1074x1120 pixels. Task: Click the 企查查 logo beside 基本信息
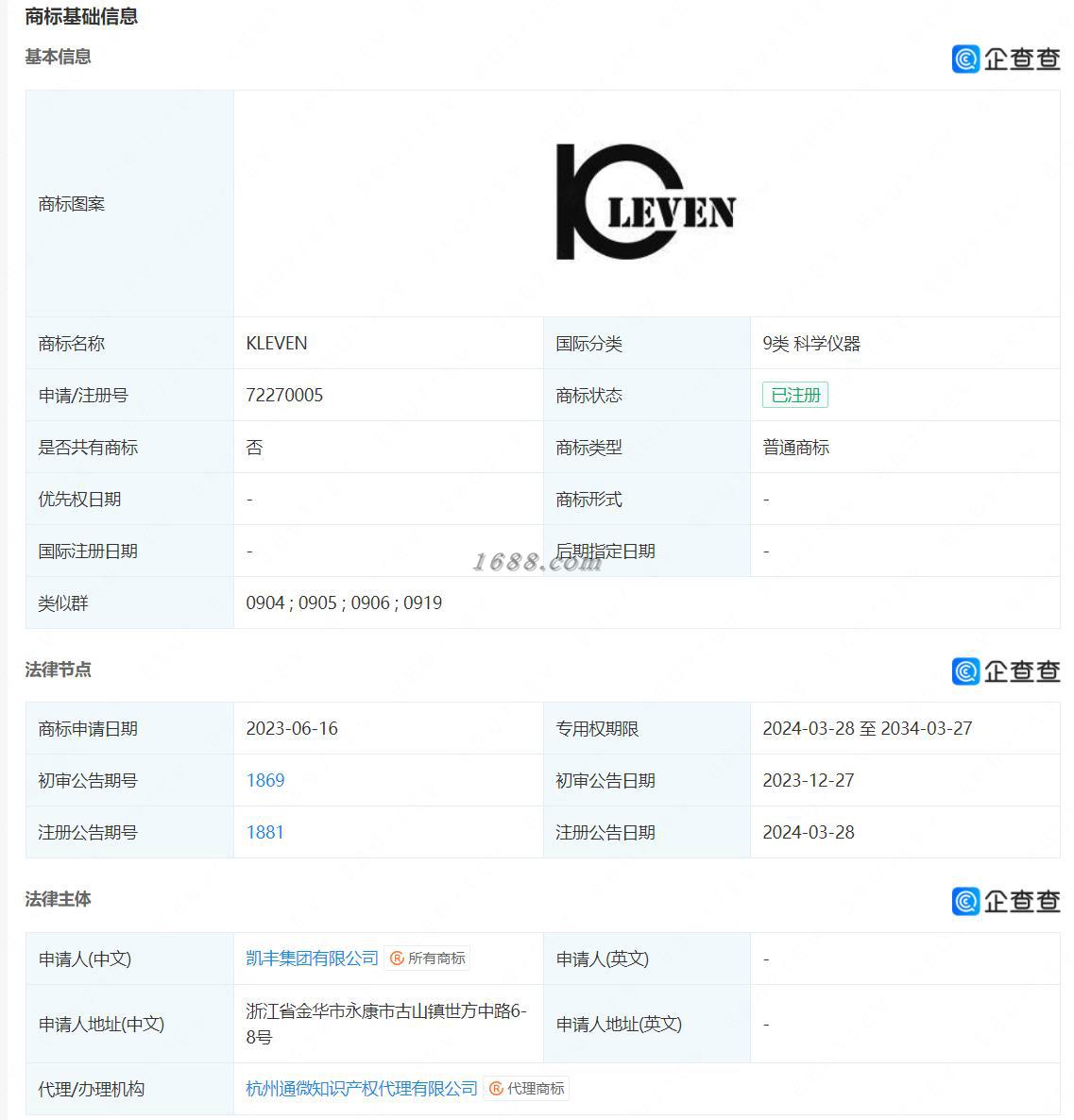pyautogui.click(x=1005, y=59)
